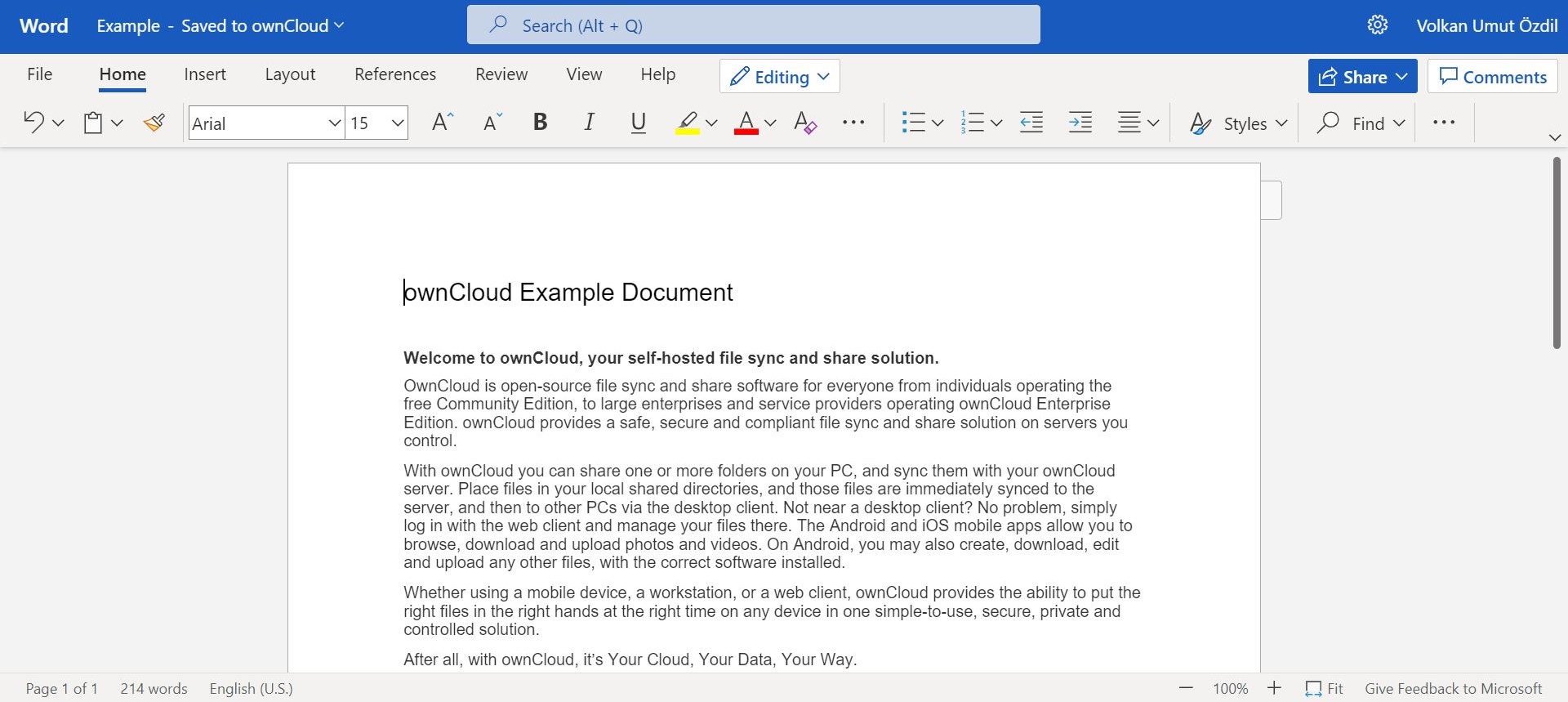1568x702 pixels.
Task: Toggle italic formatting
Action: tap(589, 123)
